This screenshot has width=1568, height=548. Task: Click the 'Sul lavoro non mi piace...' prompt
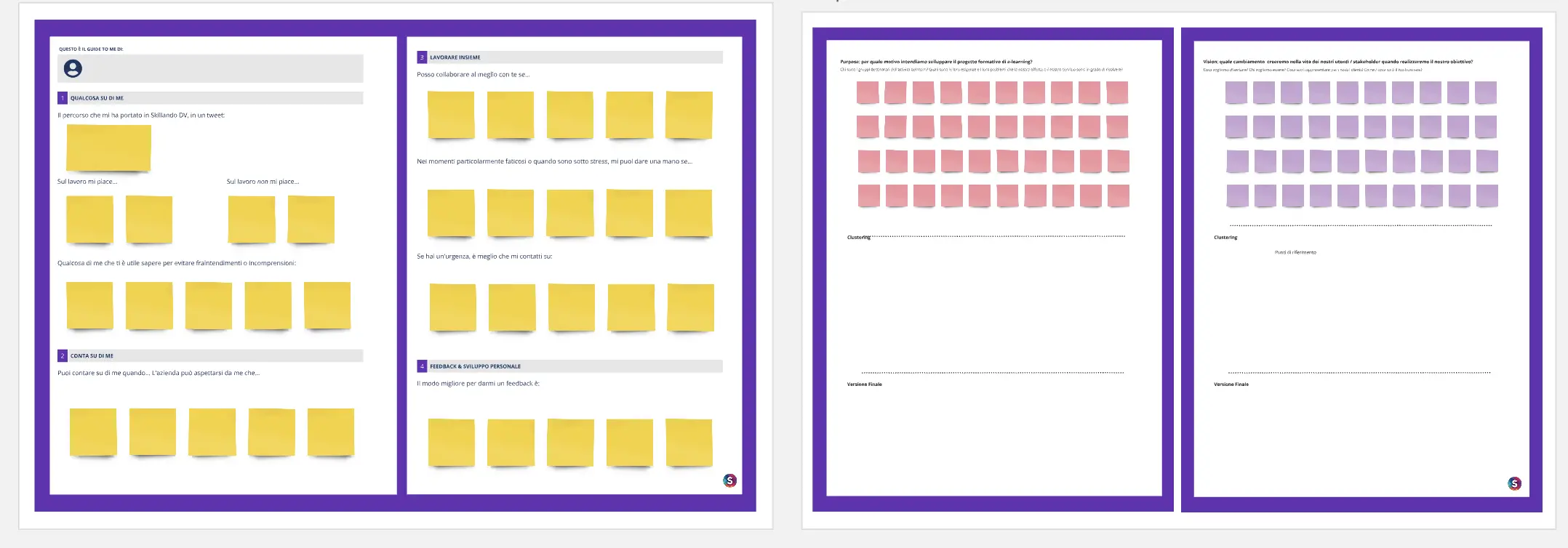point(263,182)
